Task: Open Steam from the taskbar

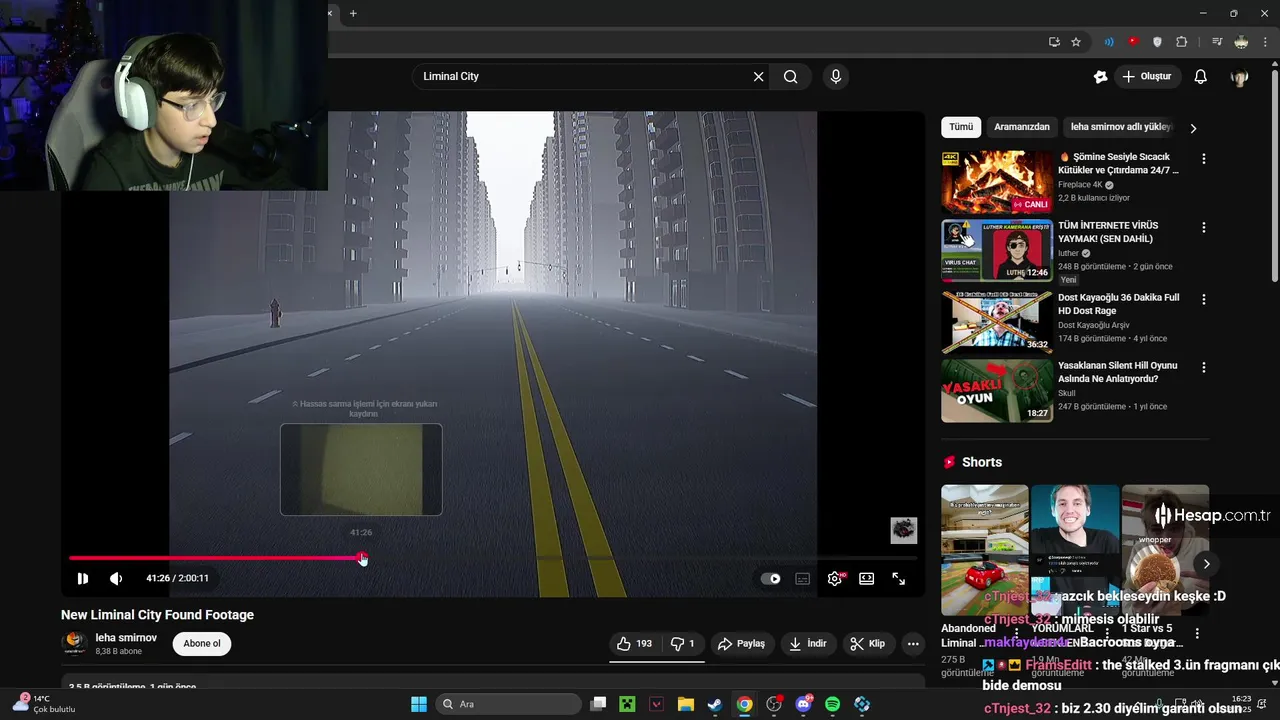Action: click(715, 704)
